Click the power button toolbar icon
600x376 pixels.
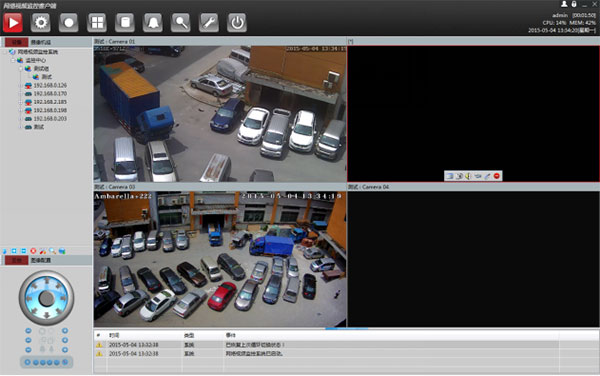[x=237, y=23]
